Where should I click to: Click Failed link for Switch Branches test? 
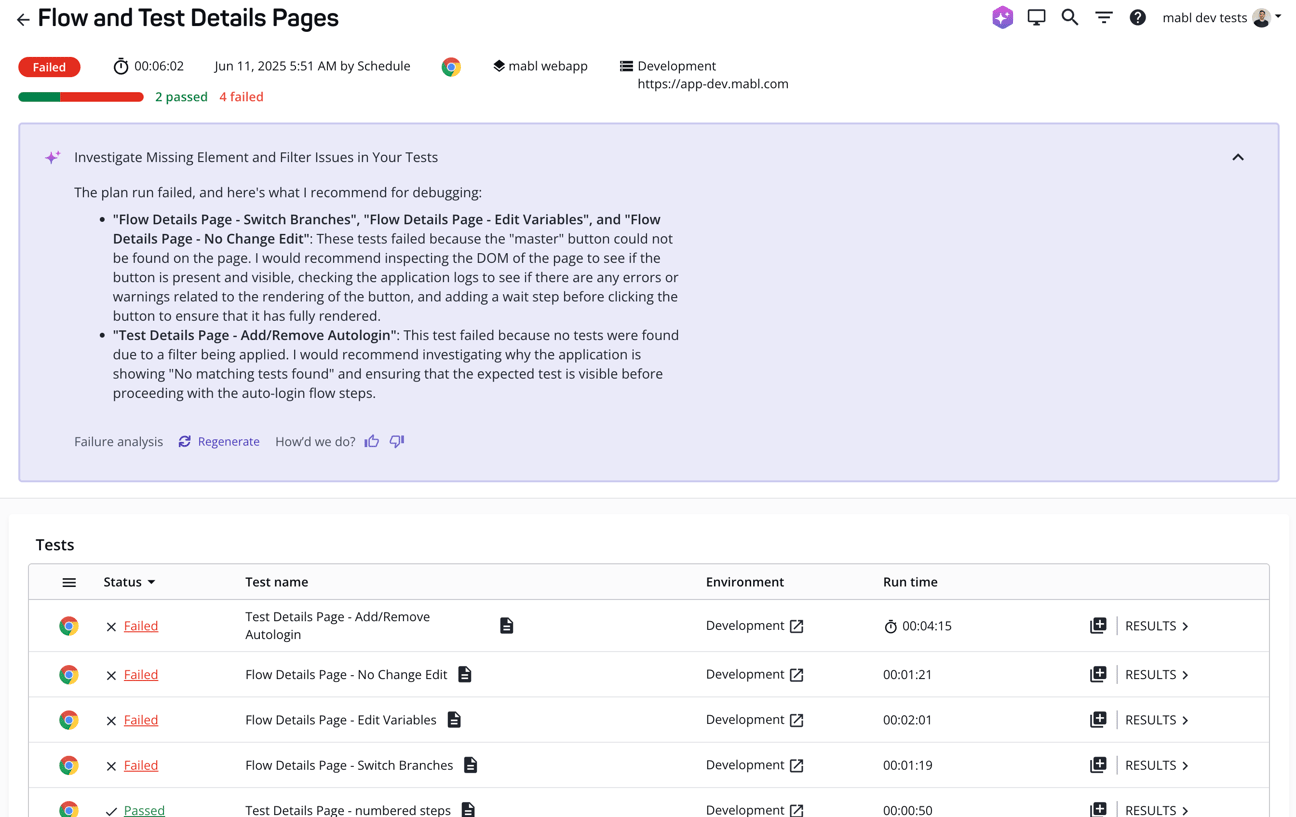tap(141, 765)
